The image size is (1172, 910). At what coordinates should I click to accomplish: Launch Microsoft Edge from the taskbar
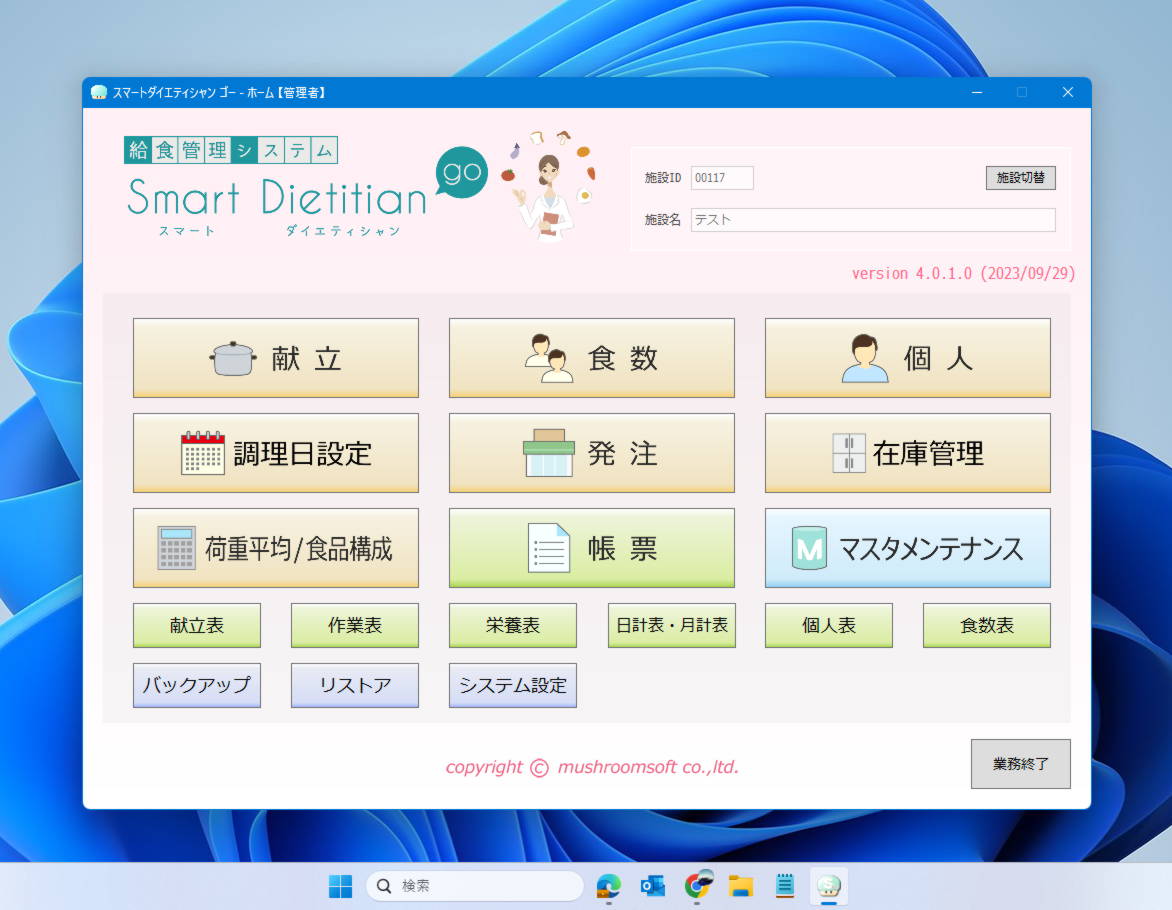(x=608, y=886)
